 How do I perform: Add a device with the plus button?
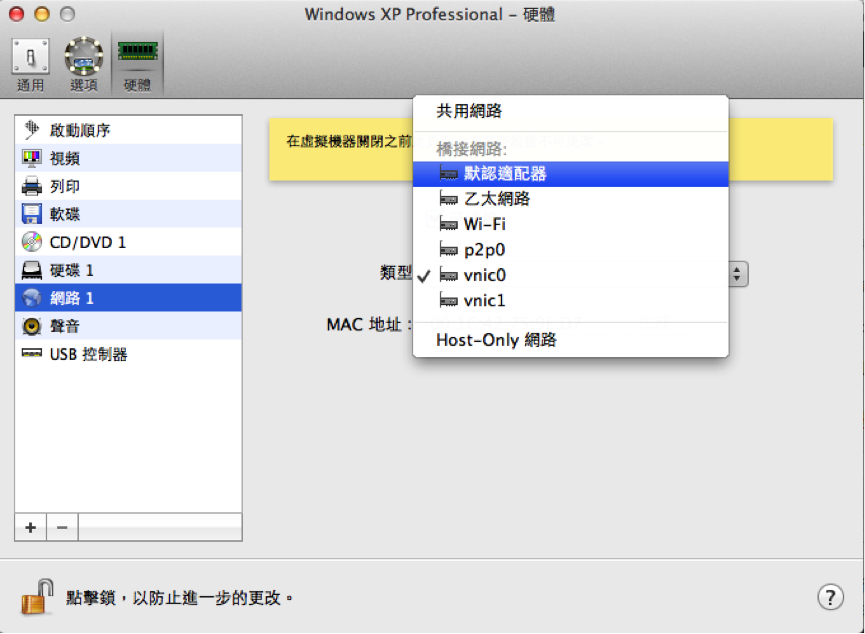coord(31,528)
